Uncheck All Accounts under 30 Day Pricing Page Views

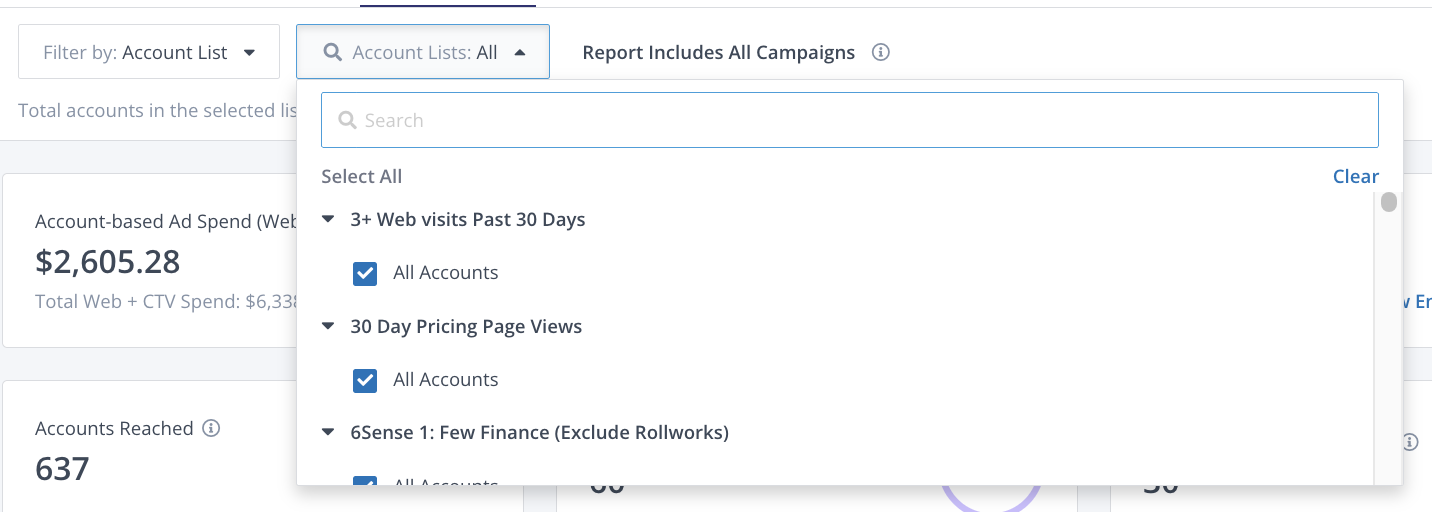point(365,380)
